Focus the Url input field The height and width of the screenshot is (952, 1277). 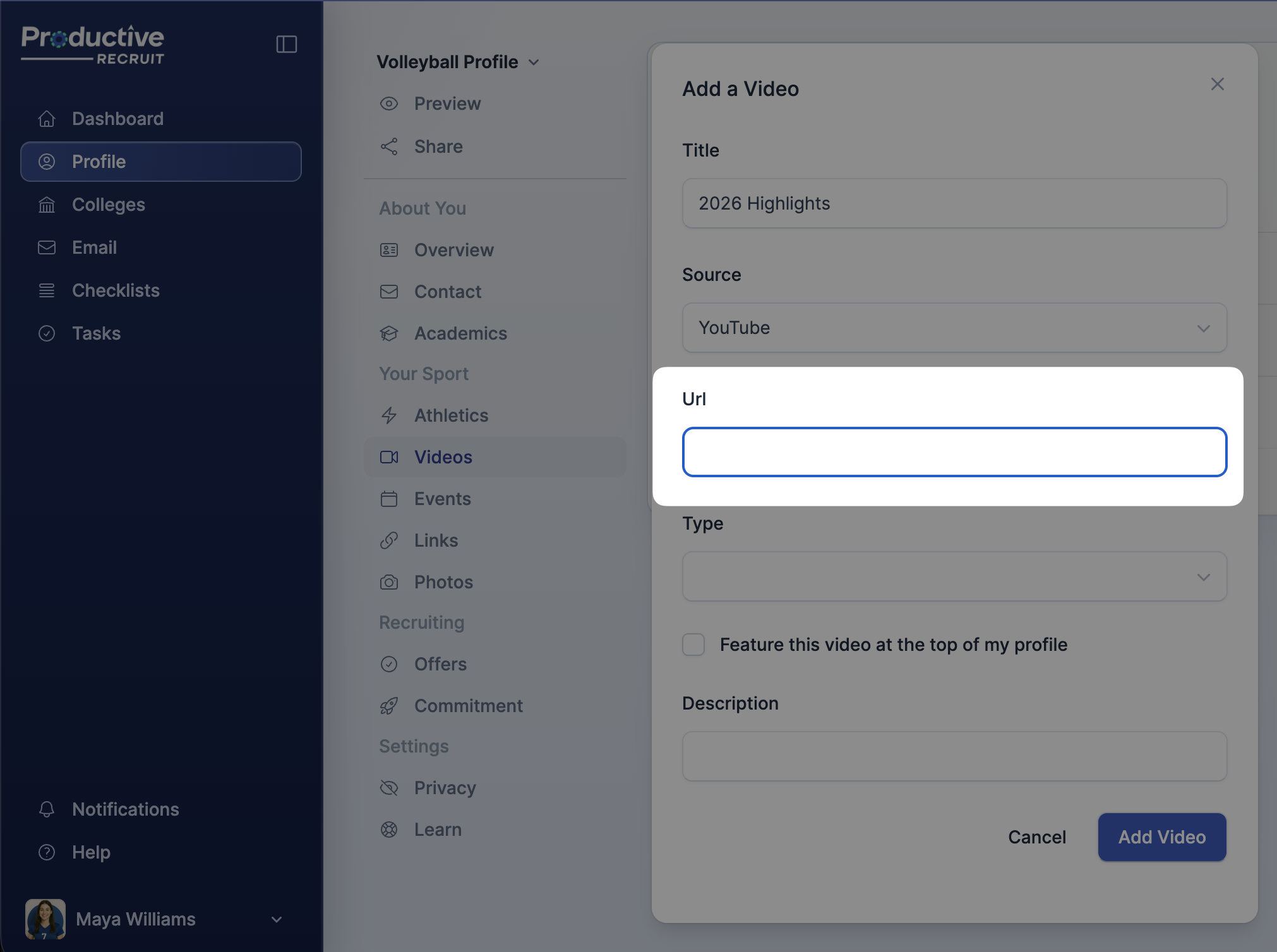[x=954, y=452]
